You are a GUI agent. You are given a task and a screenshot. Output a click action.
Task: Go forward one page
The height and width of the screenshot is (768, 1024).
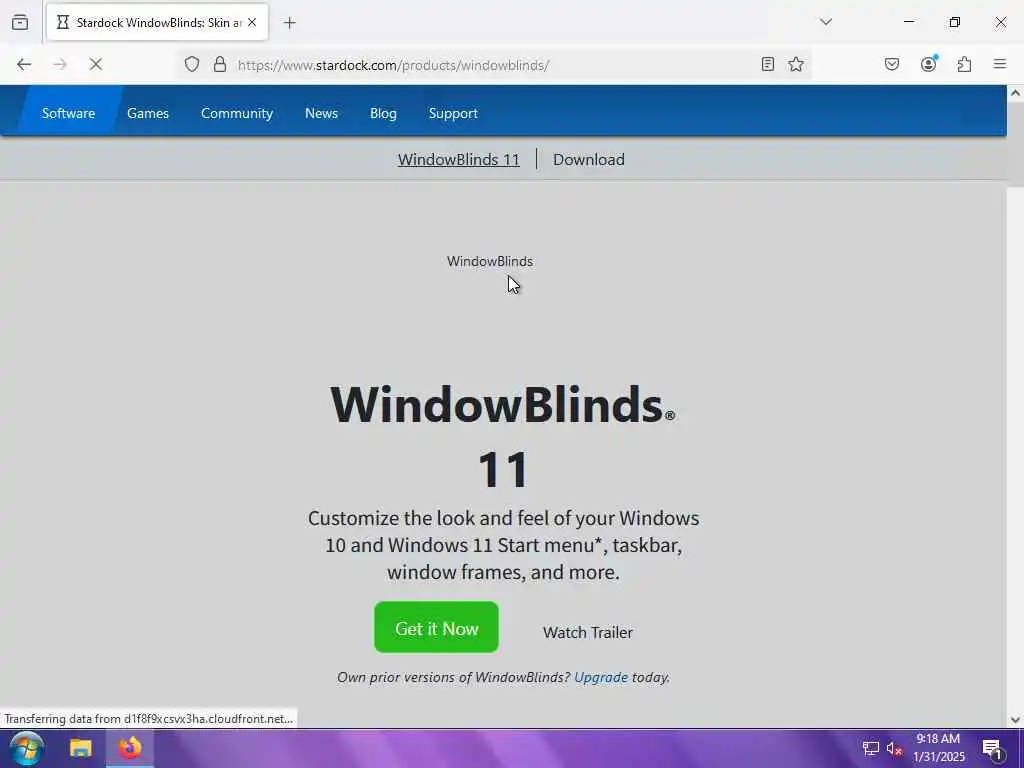[59, 64]
